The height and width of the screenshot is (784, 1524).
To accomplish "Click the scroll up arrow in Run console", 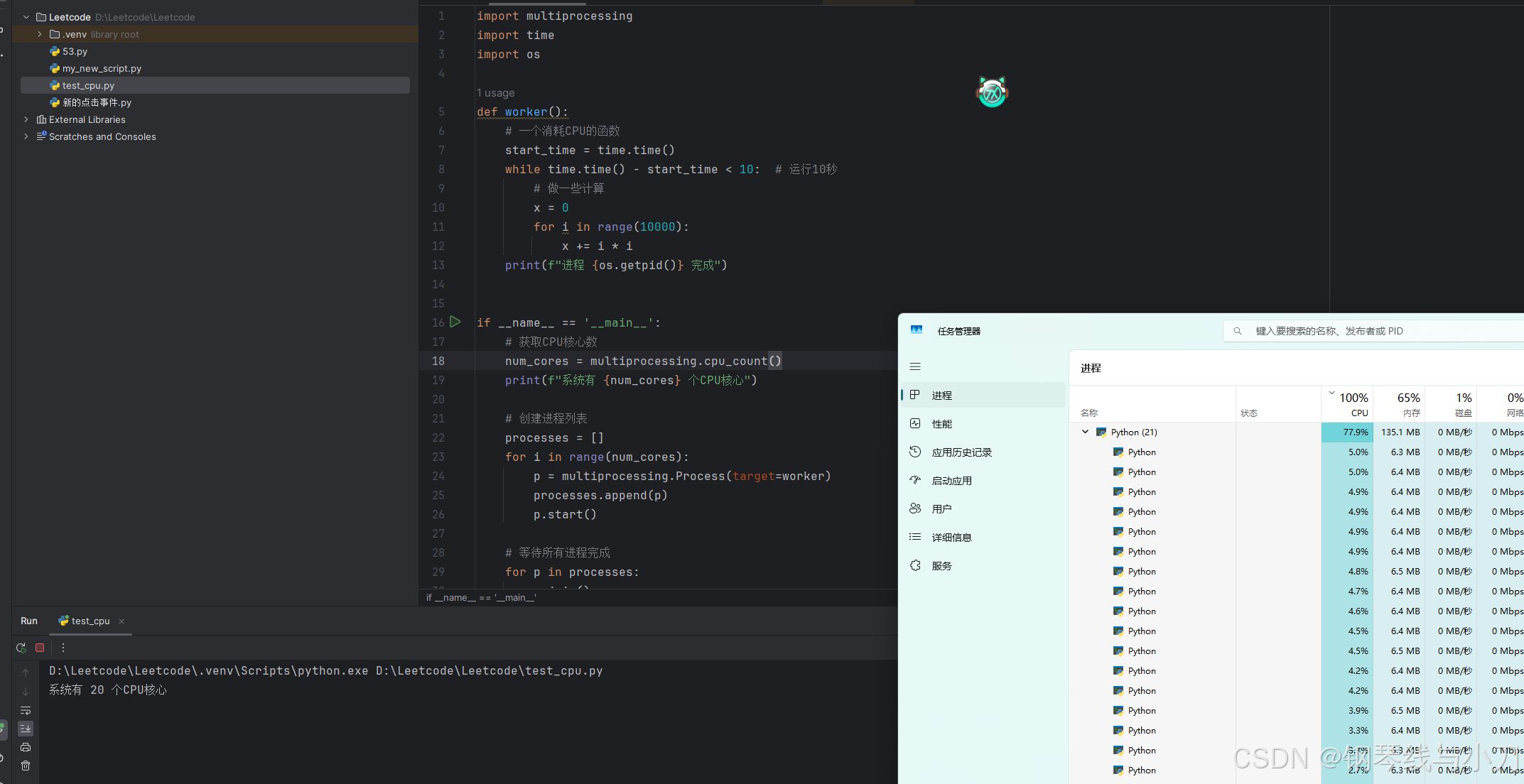I will pos(26,673).
